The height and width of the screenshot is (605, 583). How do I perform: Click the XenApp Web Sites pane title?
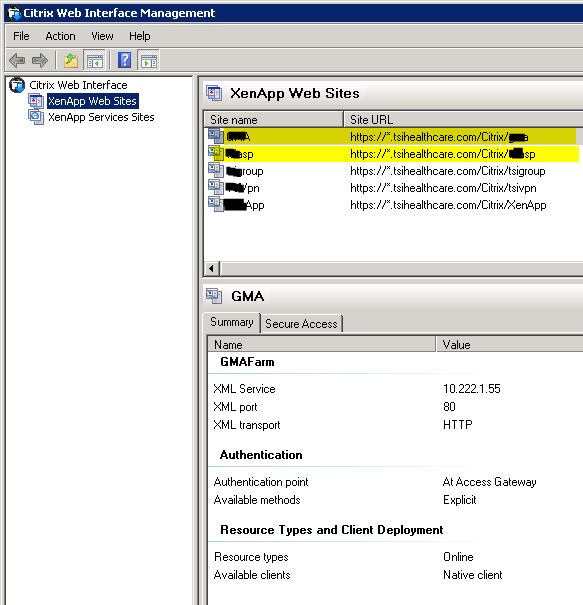coord(294,93)
